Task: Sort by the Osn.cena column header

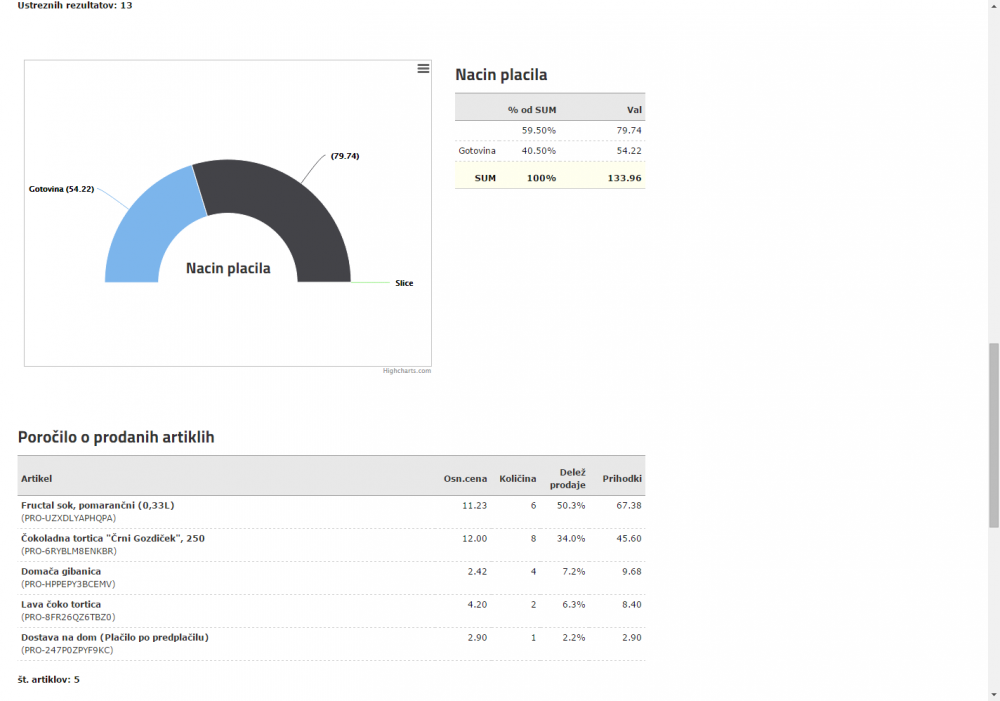Action: click(465, 479)
